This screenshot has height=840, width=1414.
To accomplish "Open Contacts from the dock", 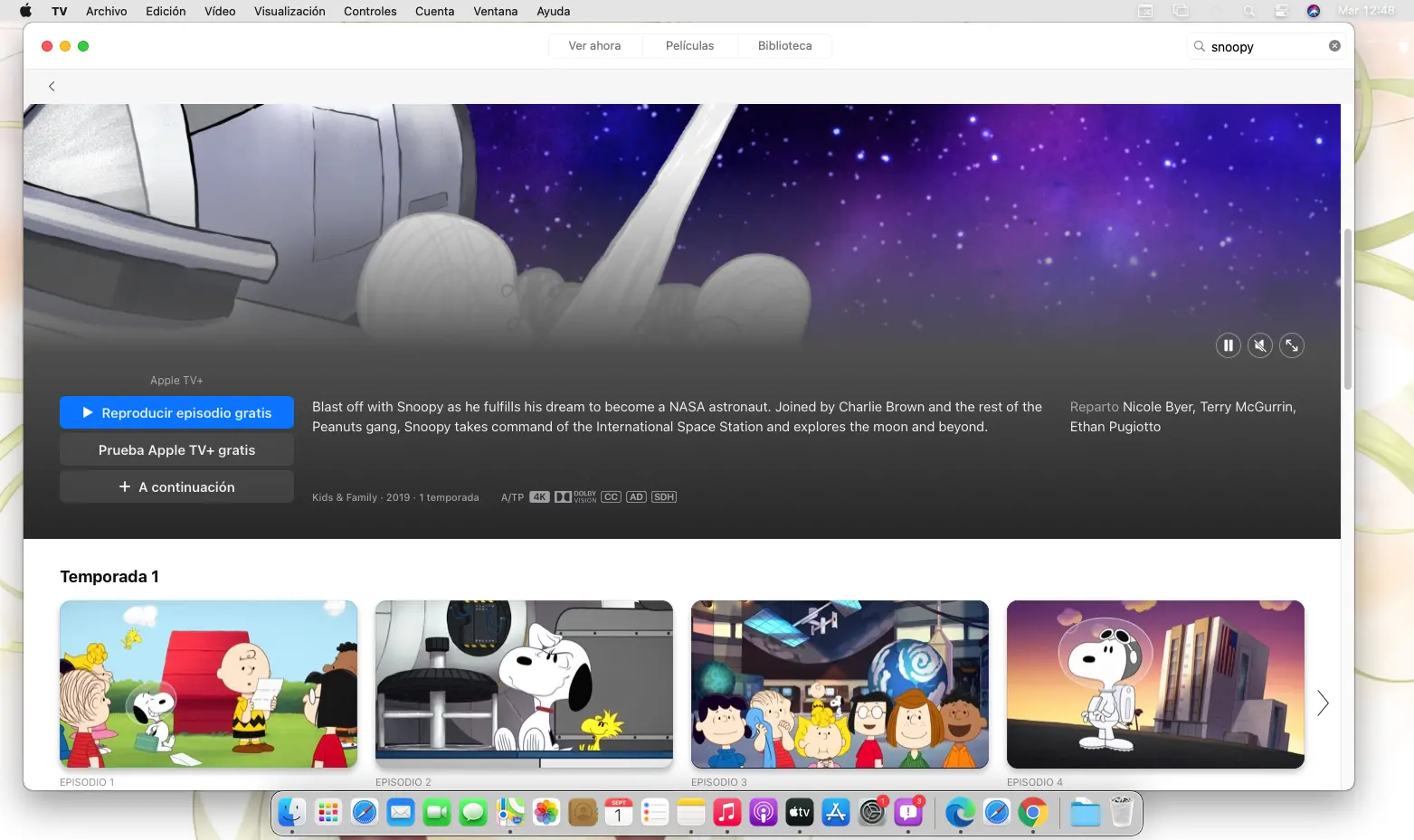I will coord(583,812).
